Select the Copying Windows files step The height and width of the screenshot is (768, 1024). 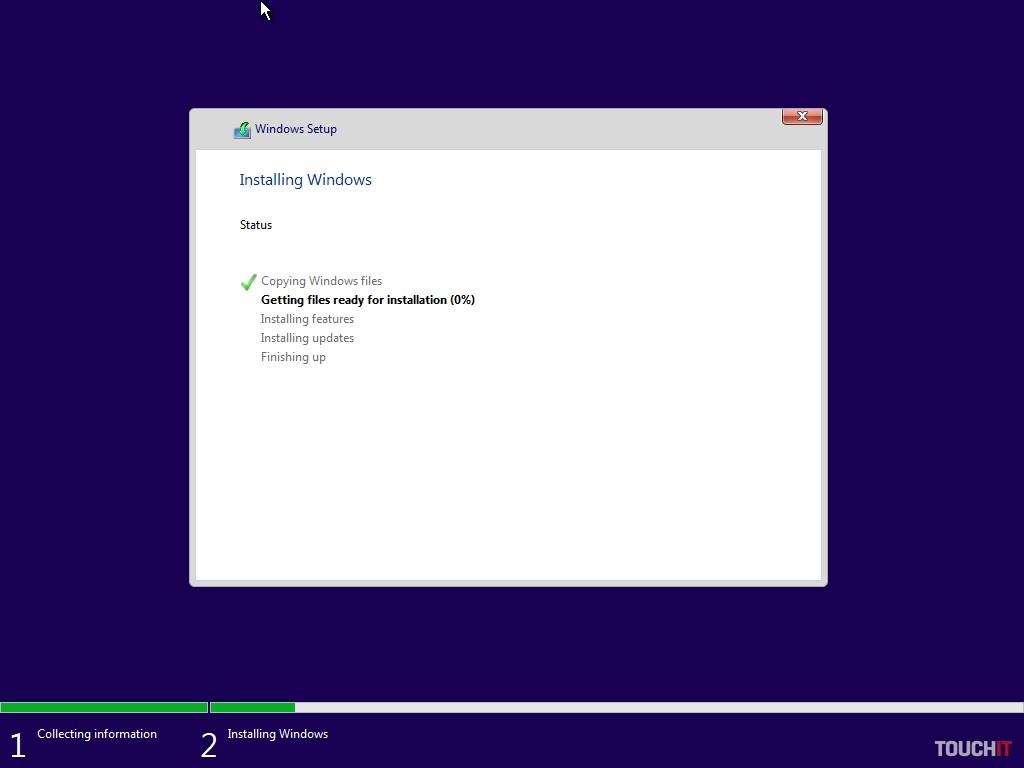coord(321,282)
